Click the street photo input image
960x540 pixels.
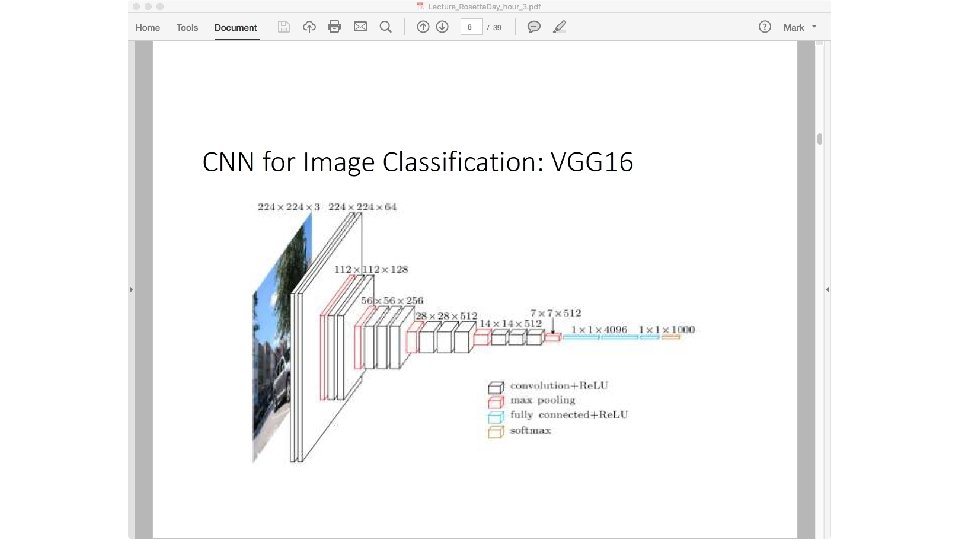[282, 339]
